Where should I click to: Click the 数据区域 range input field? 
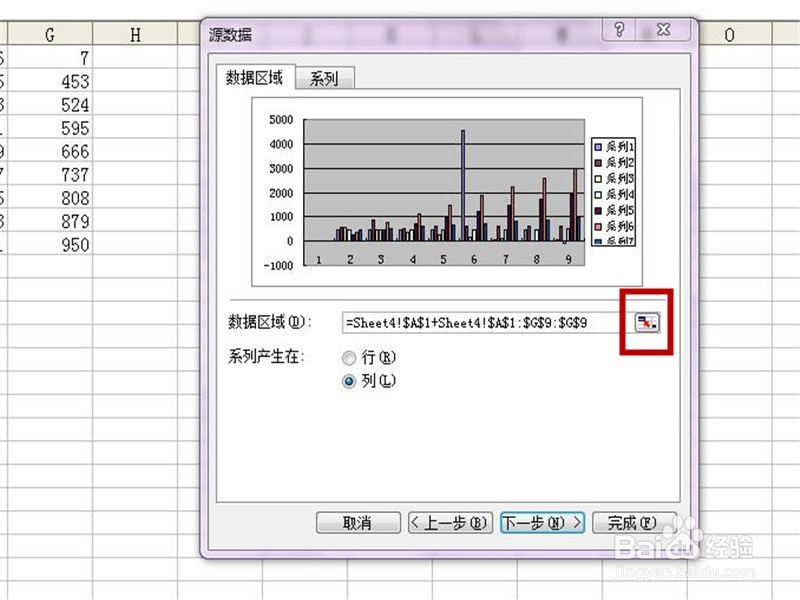[x=486, y=322]
